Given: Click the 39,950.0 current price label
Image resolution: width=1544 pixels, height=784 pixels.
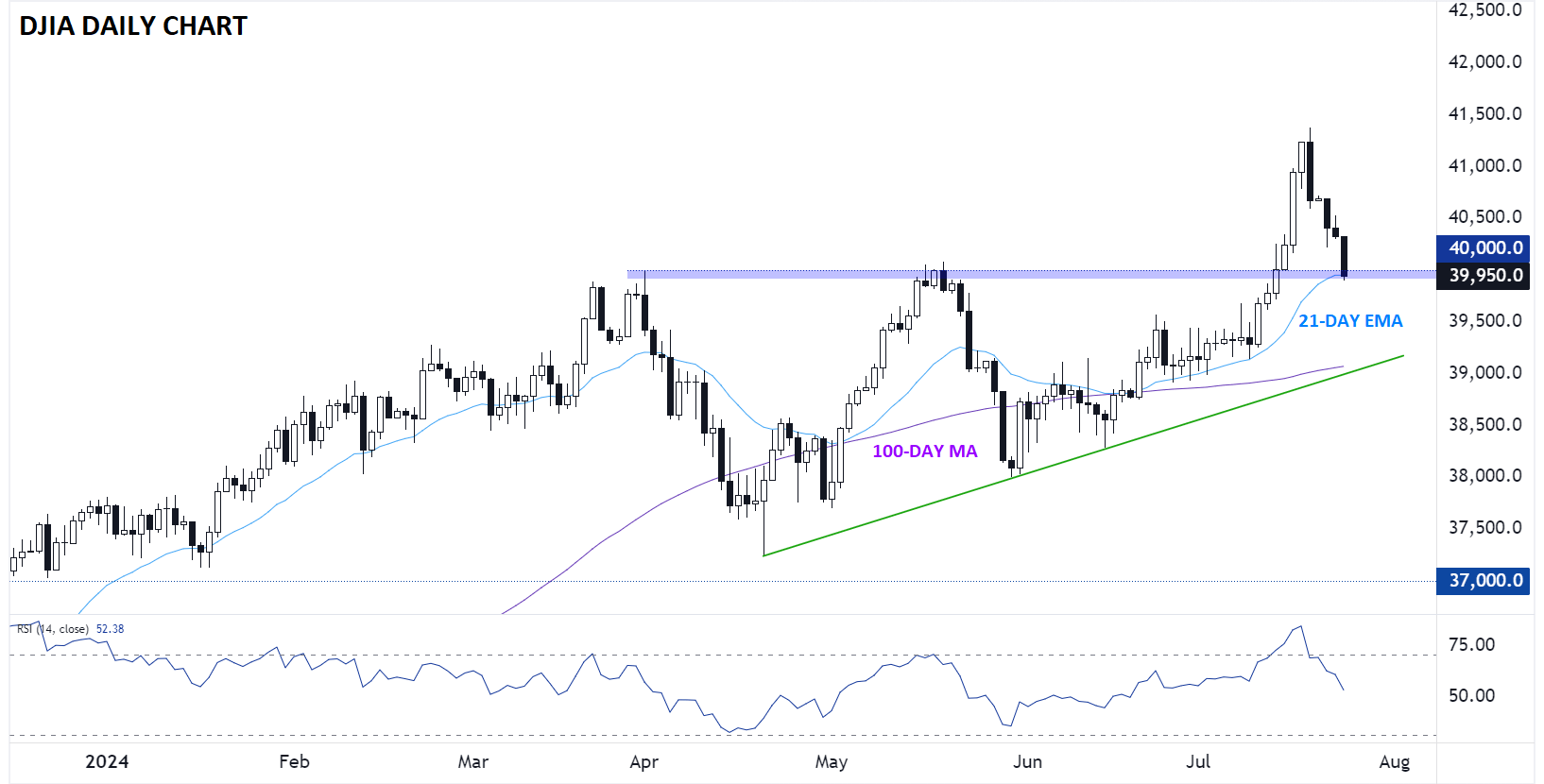Looking at the screenshot, I should pyautogui.click(x=1483, y=276).
